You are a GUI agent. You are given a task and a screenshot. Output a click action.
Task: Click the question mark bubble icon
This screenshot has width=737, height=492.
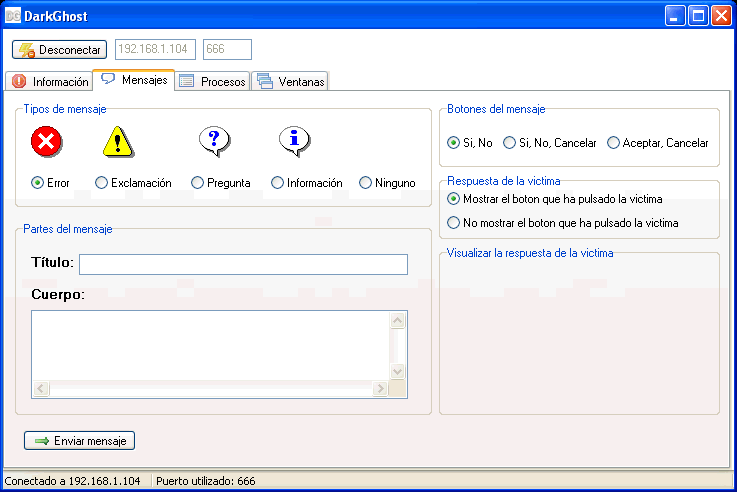[x=214, y=142]
